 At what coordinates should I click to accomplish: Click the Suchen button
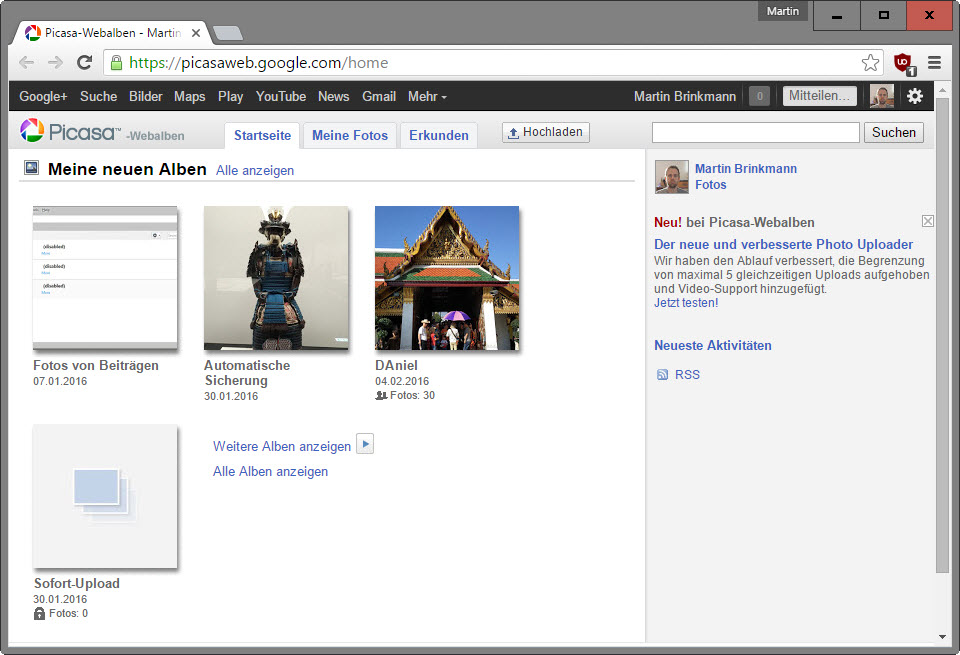[894, 132]
